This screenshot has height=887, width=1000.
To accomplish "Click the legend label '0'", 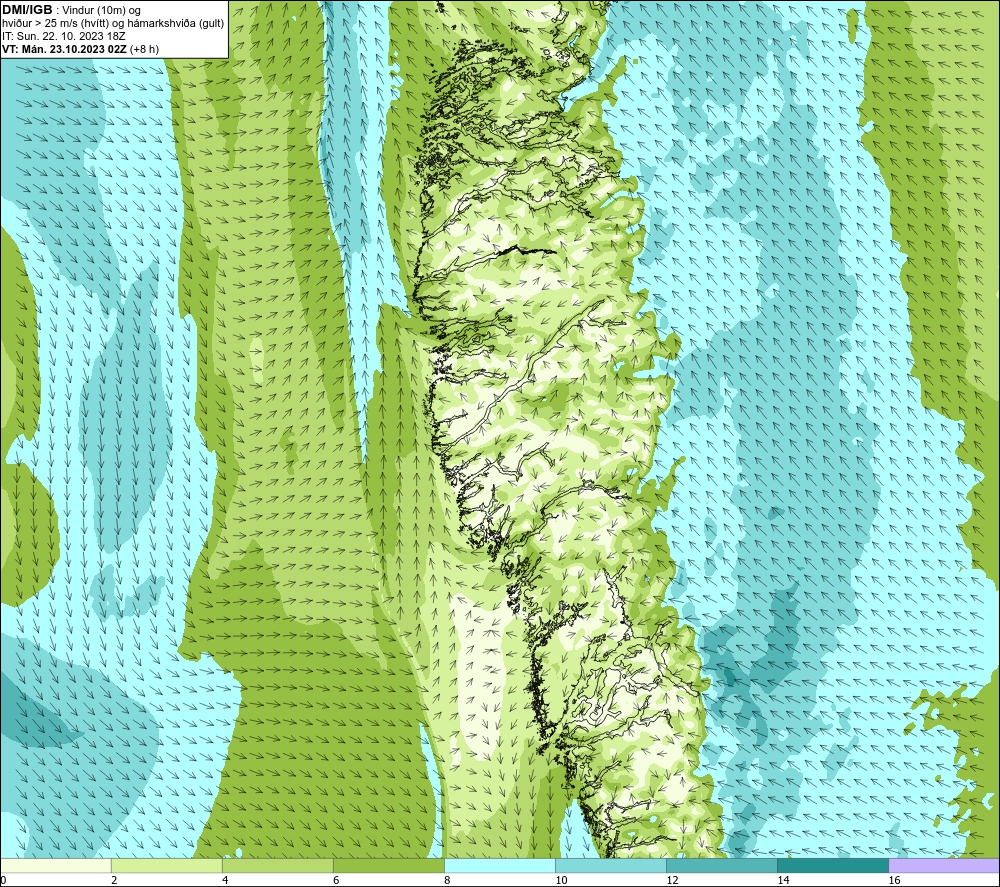I will (x=3, y=880).
